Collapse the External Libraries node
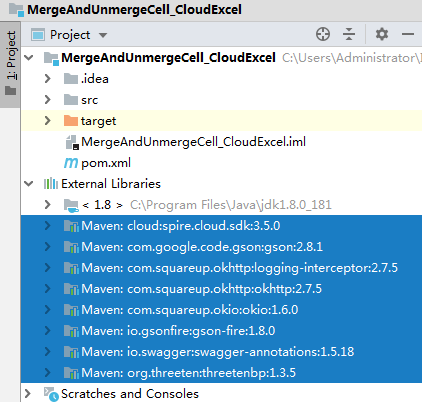 (x=29, y=184)
